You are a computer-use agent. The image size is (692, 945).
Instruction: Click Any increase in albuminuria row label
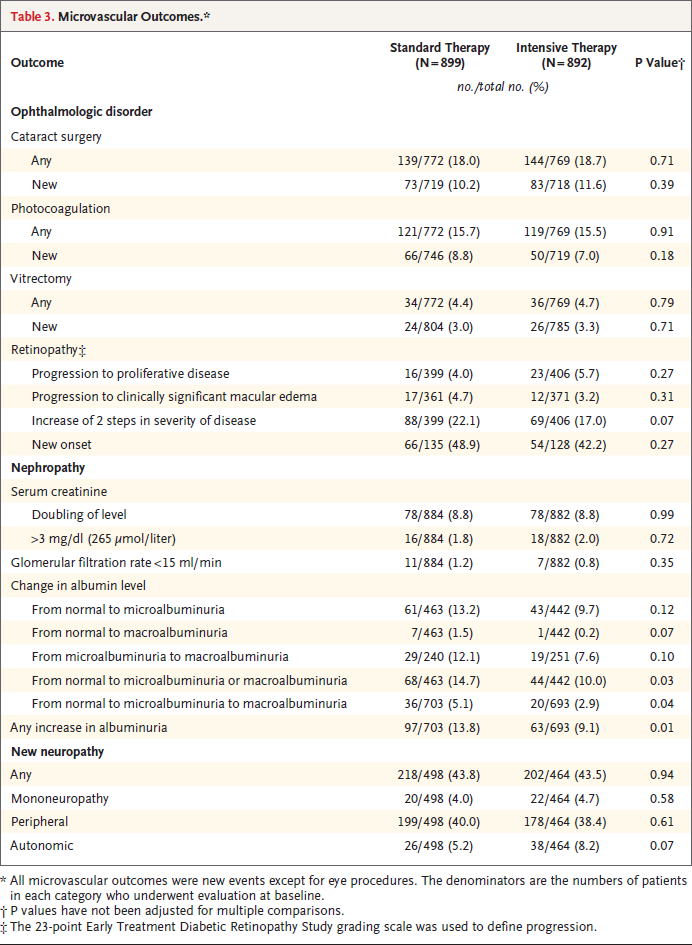[x=89, y=727]
